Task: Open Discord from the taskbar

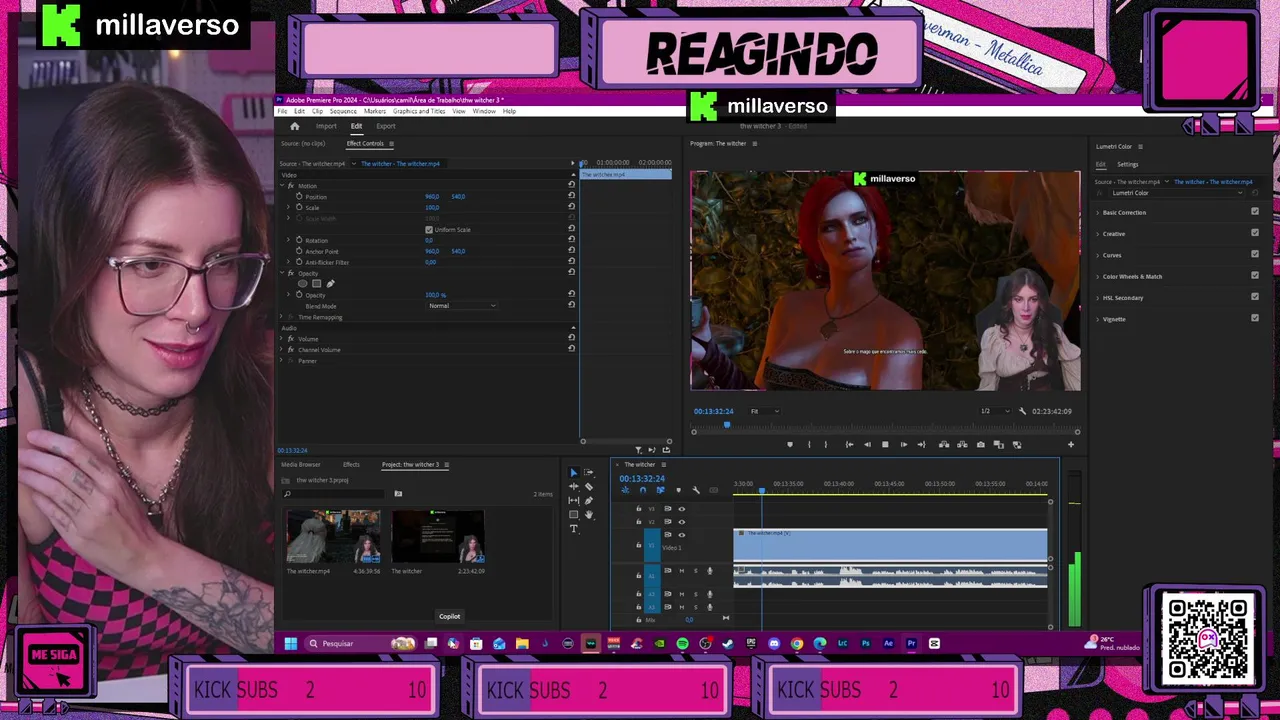Action: tap(774, 643)
